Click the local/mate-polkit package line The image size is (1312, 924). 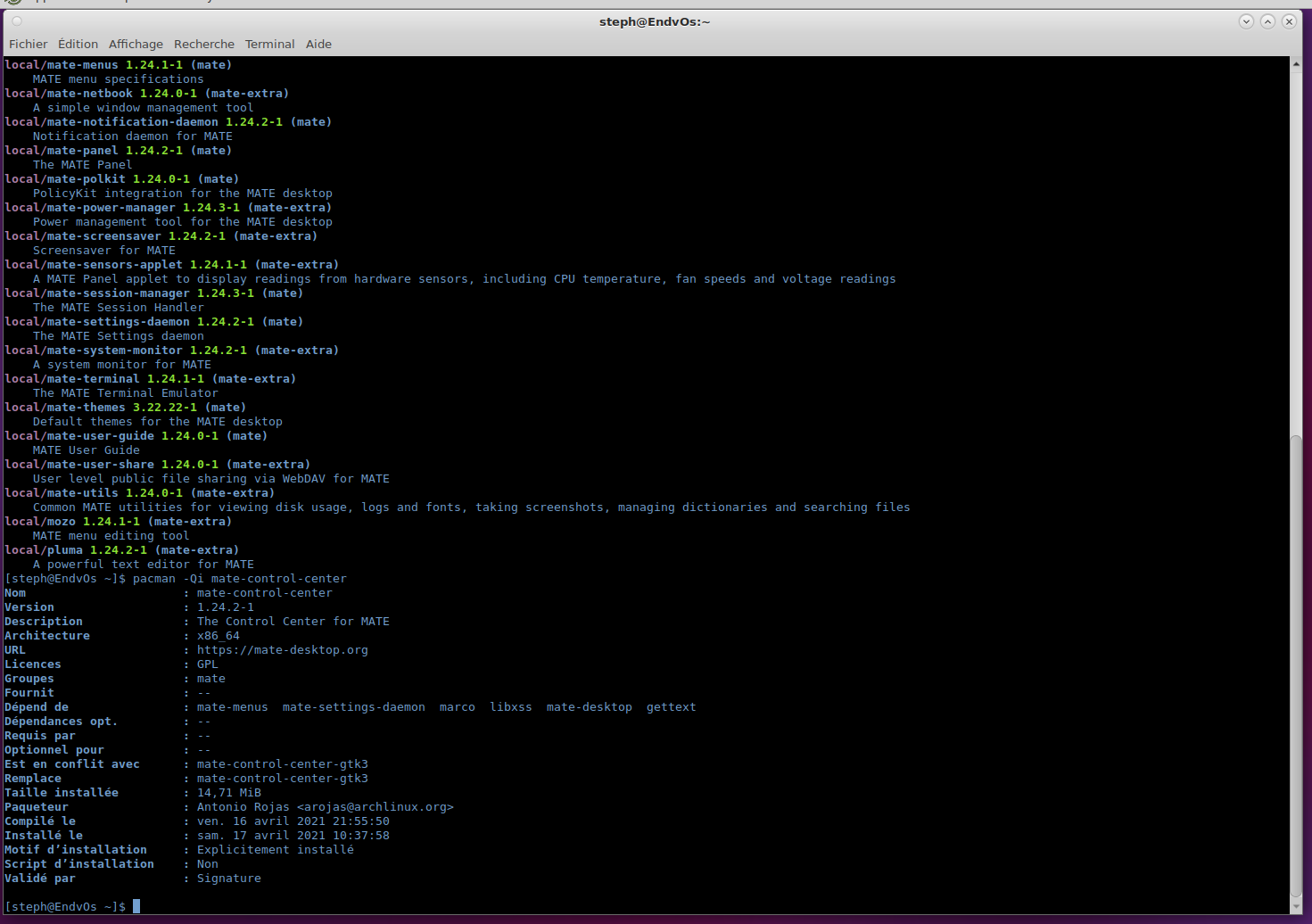tap(122, 179)
